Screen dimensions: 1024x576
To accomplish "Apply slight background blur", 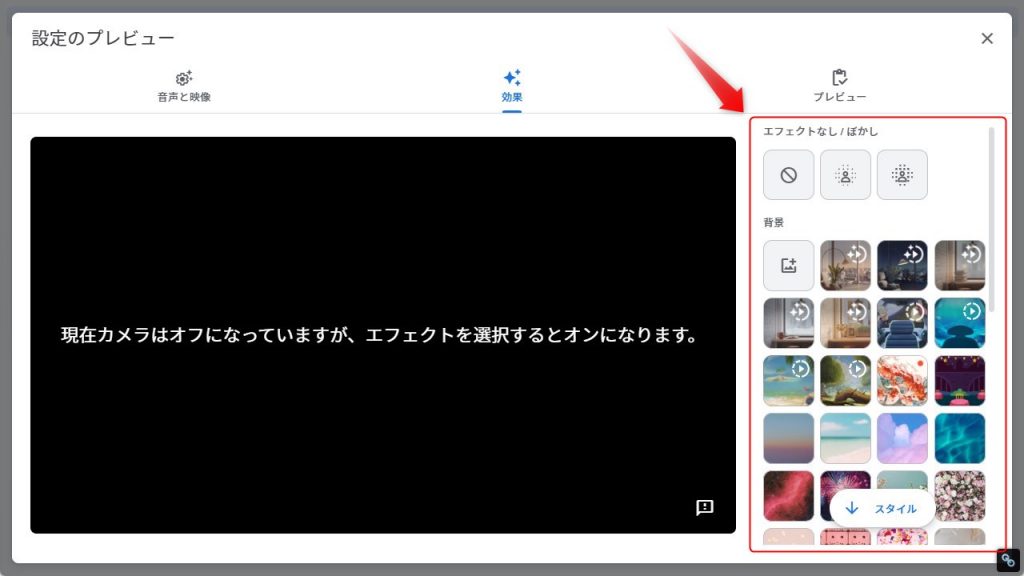I will click(845, 175).
